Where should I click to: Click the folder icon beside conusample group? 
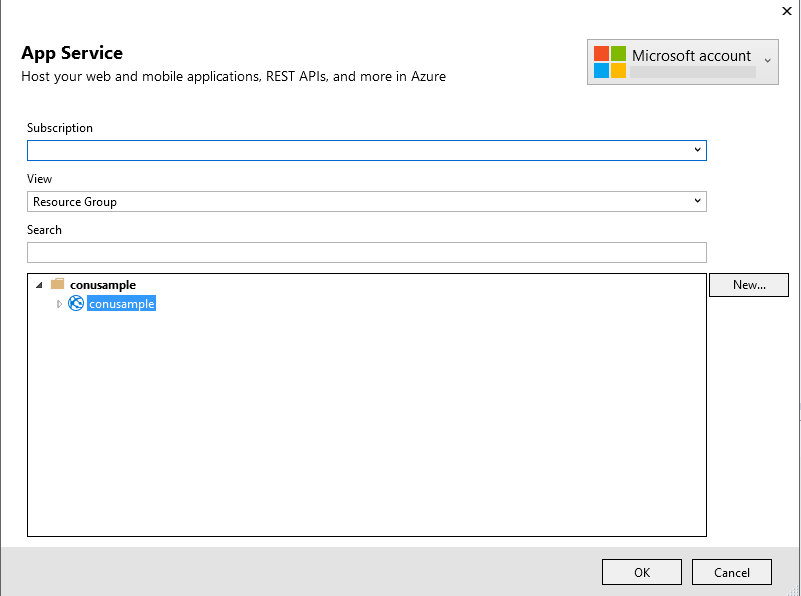(x=57, y=284)
